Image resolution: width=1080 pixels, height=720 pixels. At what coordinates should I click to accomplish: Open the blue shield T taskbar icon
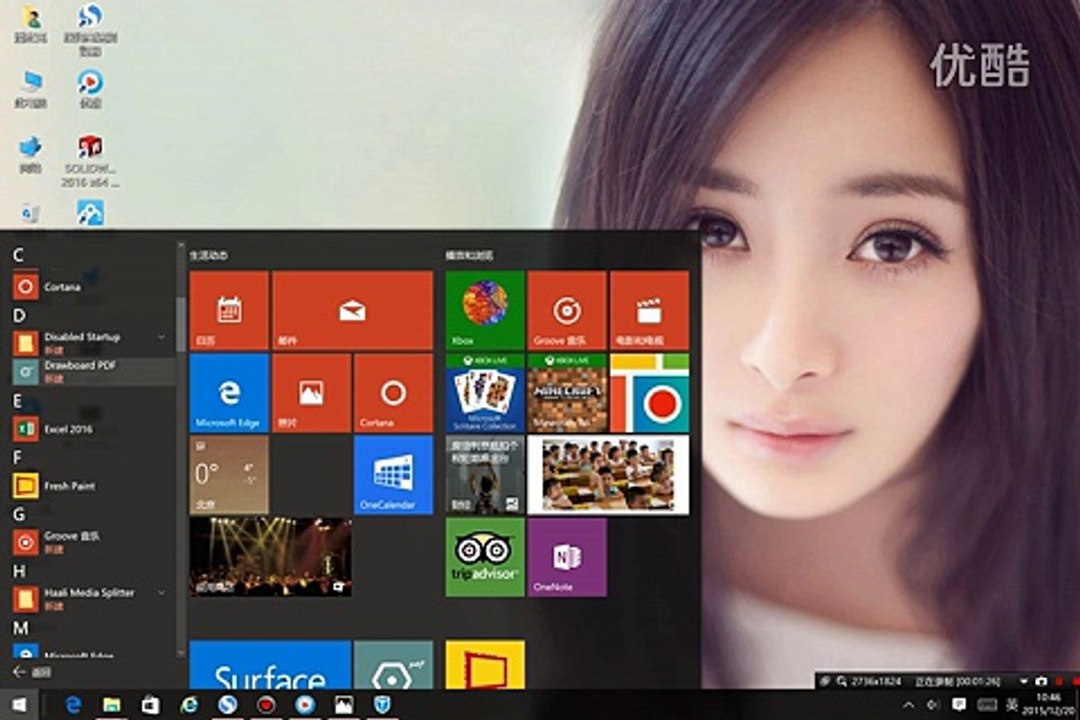(x=382, y=705)
